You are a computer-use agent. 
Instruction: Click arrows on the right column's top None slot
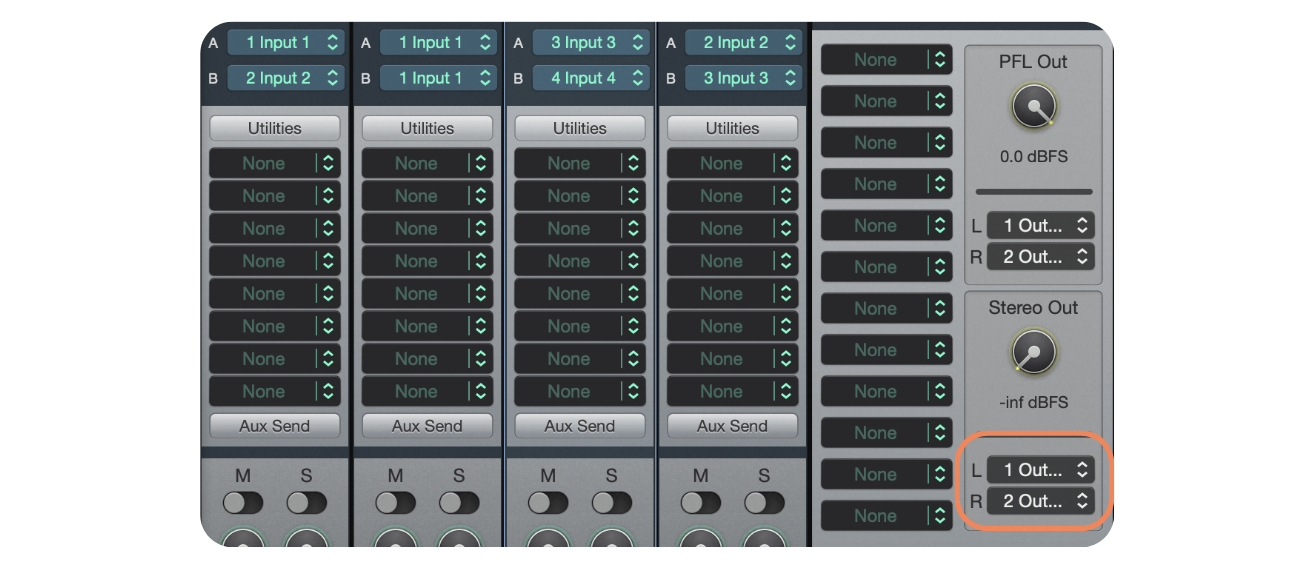[x=939, y=60]
